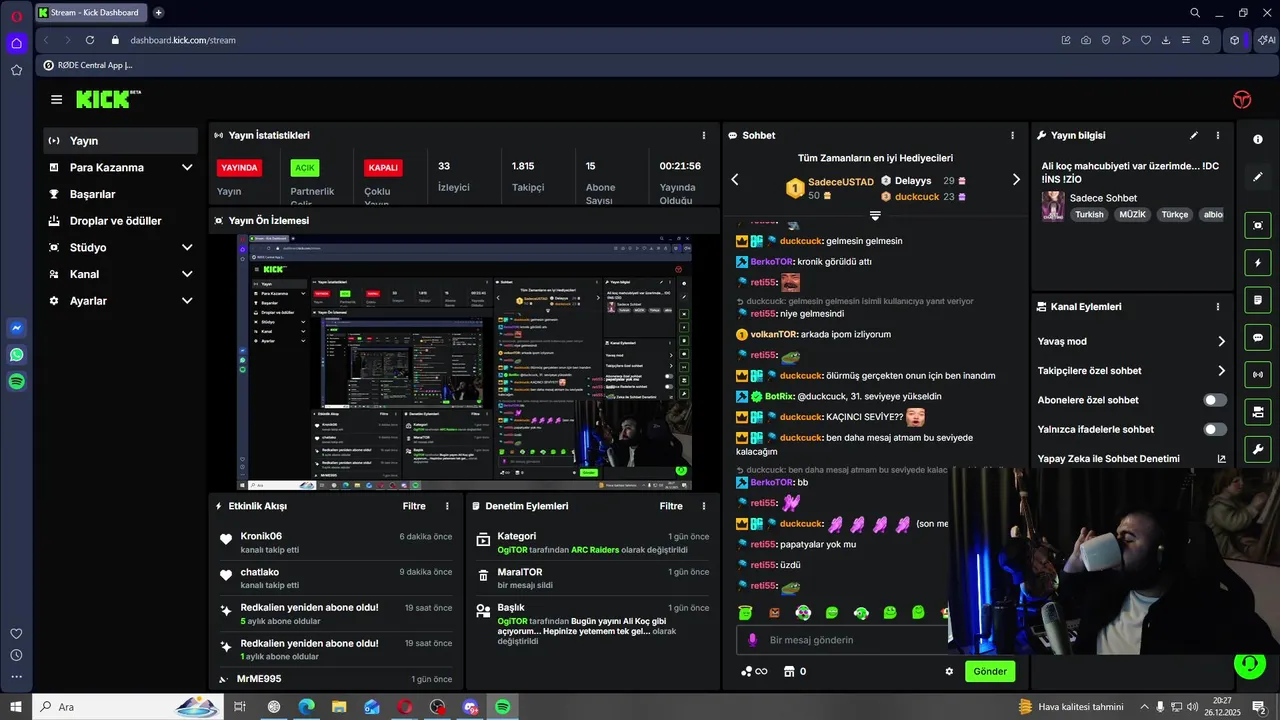This screenshot has width=1280, height=720.
Task: Click the chat shop icon showing 0
Action: coord(795,671)
